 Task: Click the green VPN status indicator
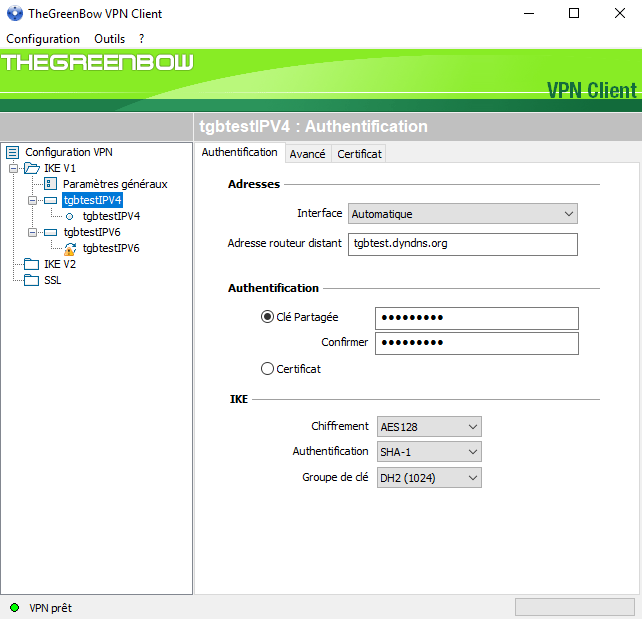click(x=14, y=608)
